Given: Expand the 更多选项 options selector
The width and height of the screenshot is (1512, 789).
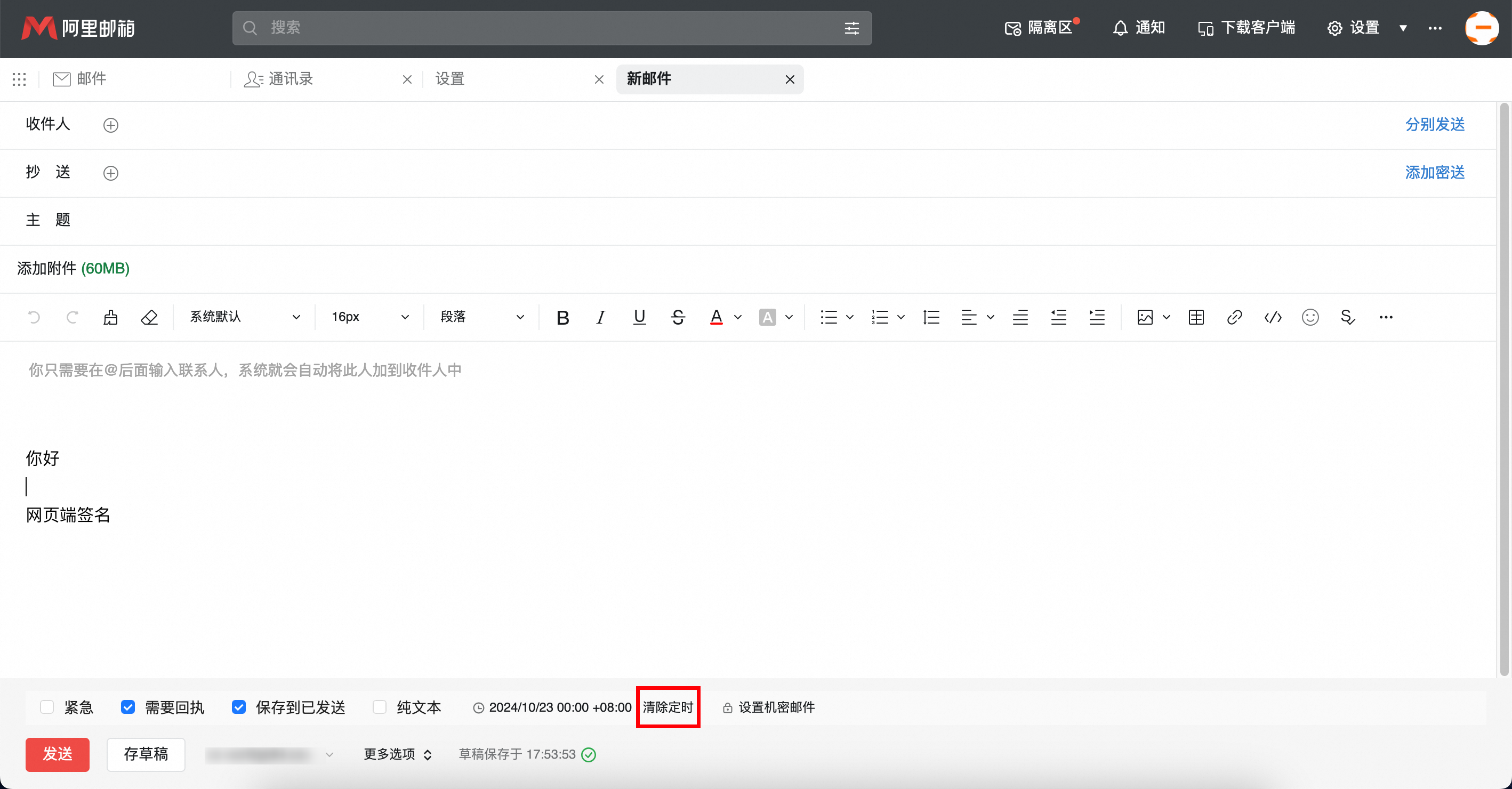Looking at the screenshot, I should click(397, 754).
